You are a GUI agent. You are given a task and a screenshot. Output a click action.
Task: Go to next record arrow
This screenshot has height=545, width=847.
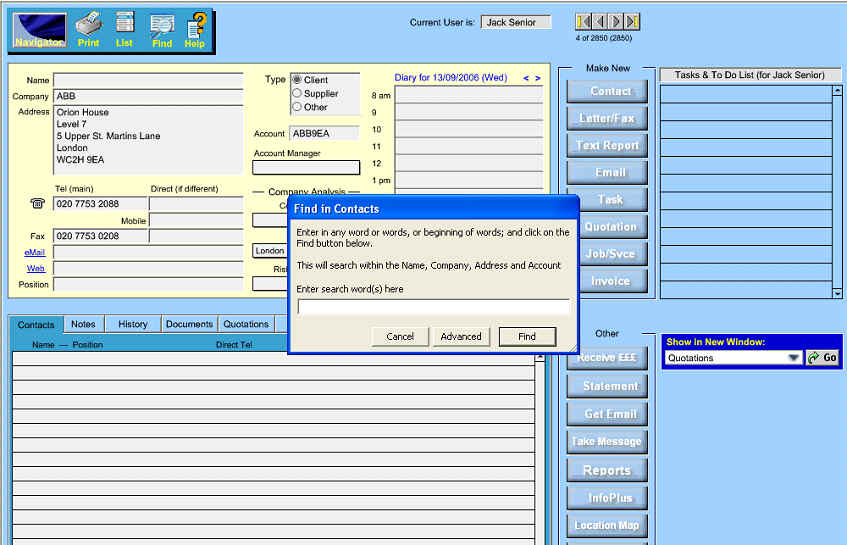coord(616,22)
